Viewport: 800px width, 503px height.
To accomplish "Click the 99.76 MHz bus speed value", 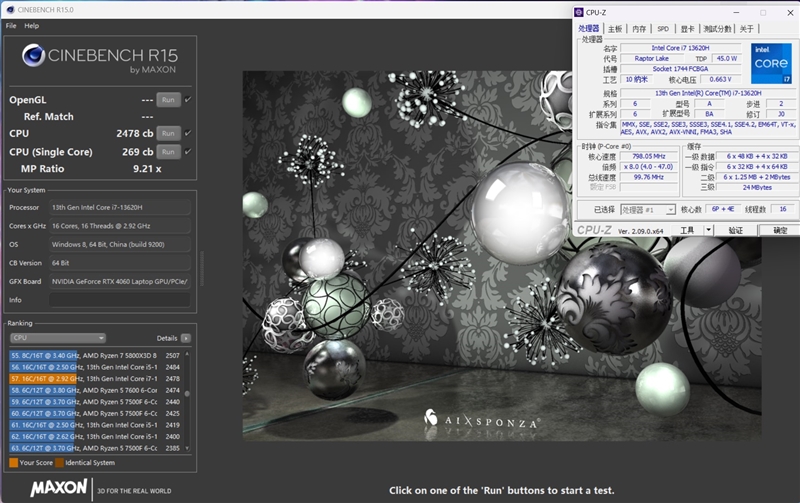I will [649, 177].
